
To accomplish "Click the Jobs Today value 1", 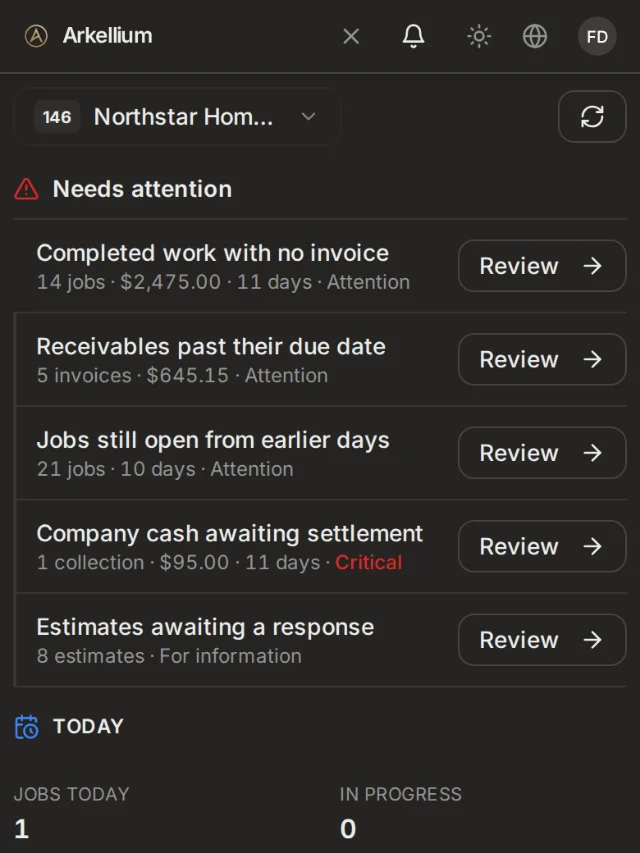I will pos(21,829).
